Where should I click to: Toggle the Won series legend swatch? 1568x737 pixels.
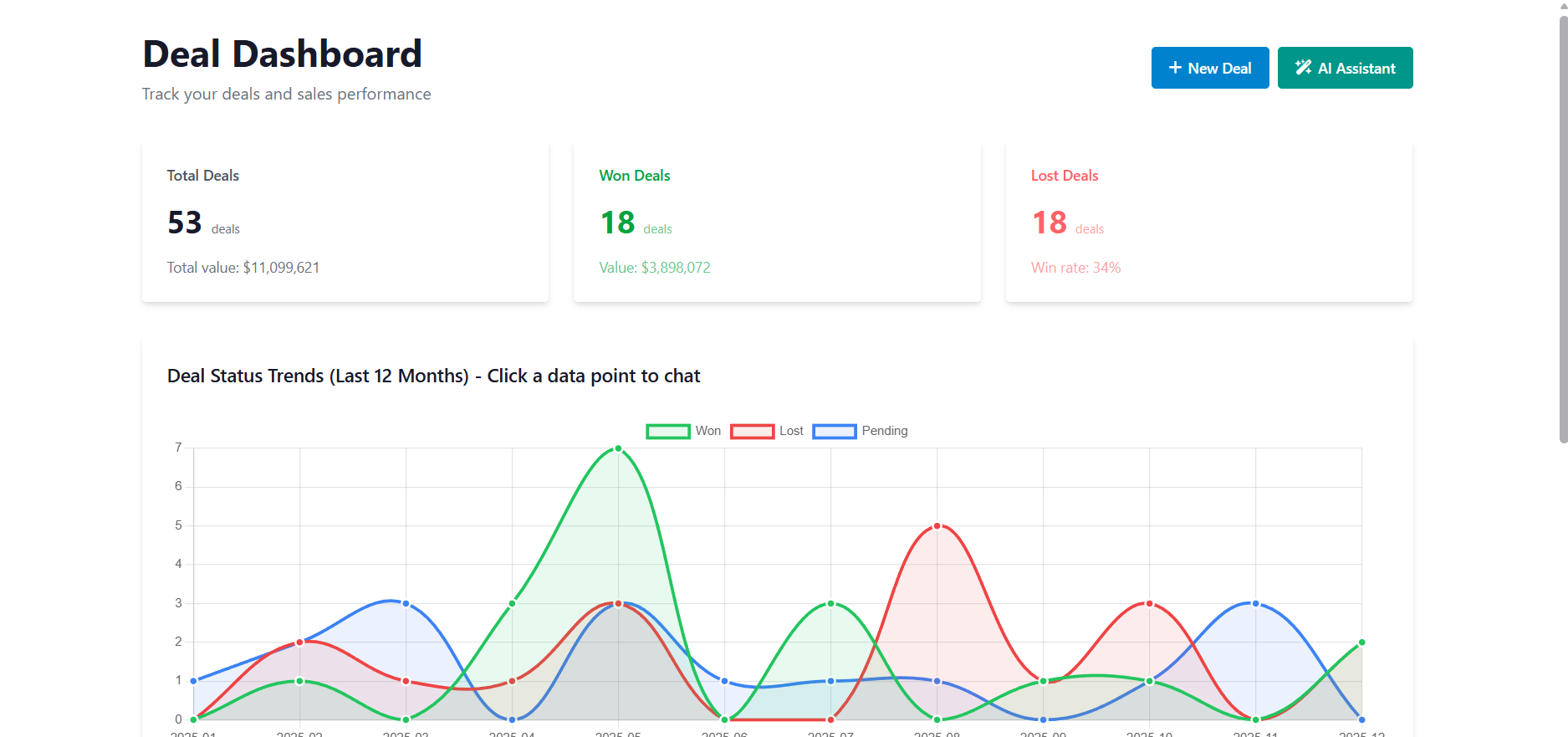pos(667,431)
